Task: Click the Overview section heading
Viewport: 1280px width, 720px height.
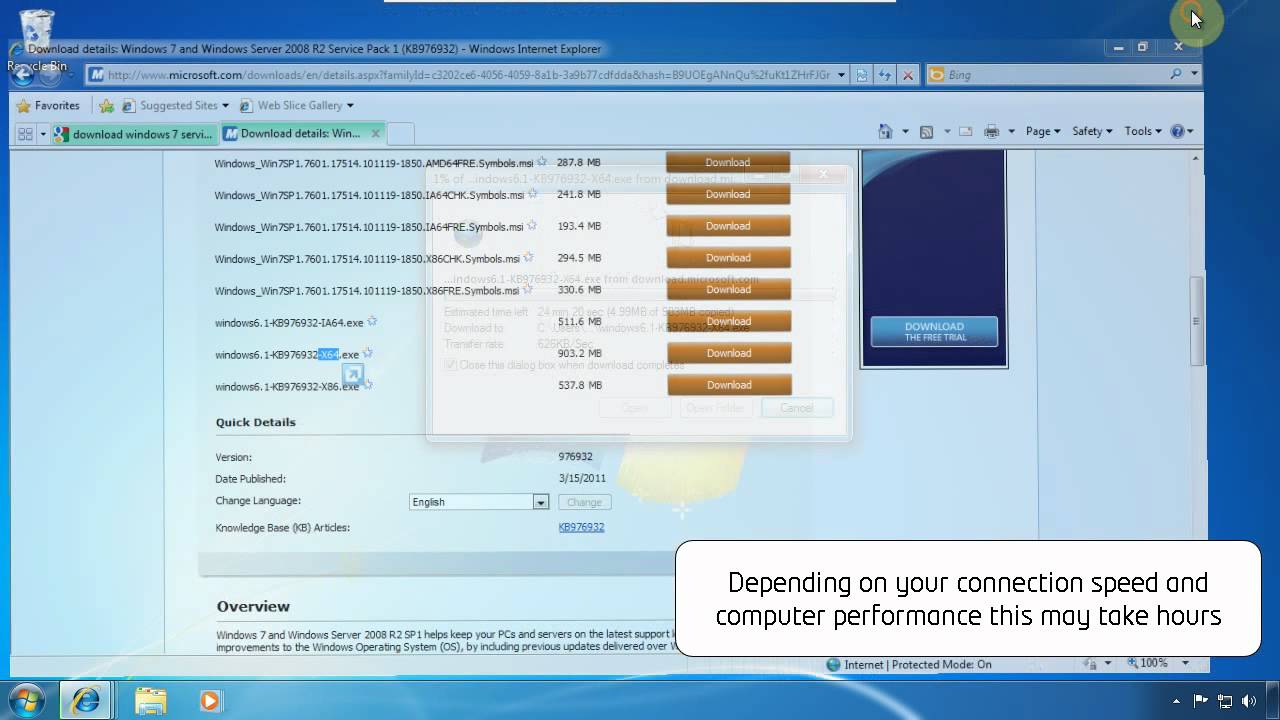Action: pos(253,606)
